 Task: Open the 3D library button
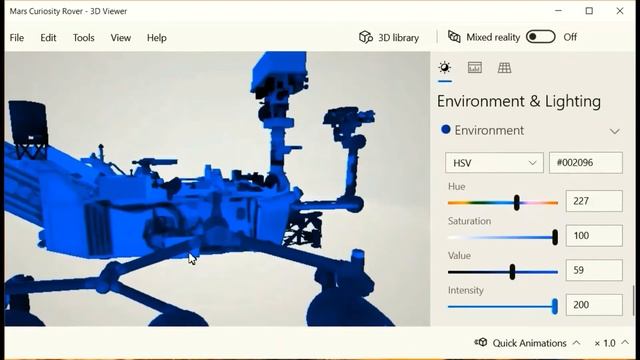389,37
